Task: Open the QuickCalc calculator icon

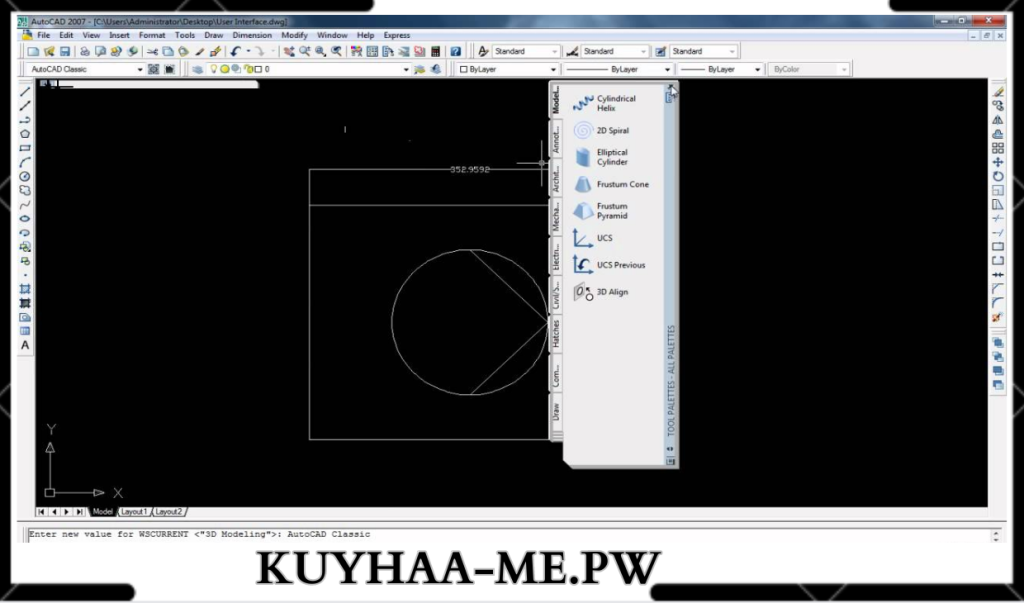Action: pyautogui.click(x=436, y=52)
